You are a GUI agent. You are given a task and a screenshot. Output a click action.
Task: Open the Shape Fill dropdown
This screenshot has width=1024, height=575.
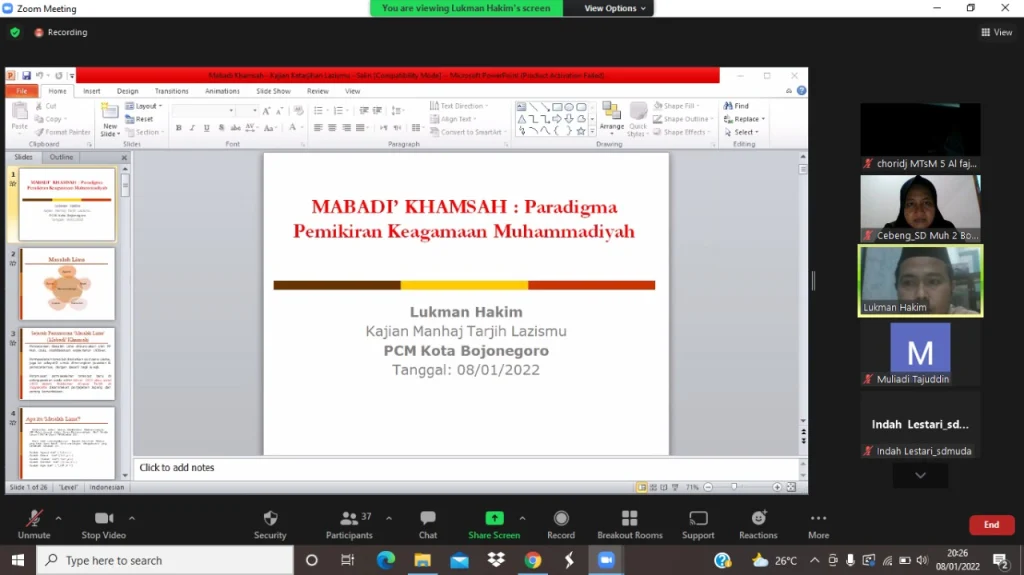677,106
